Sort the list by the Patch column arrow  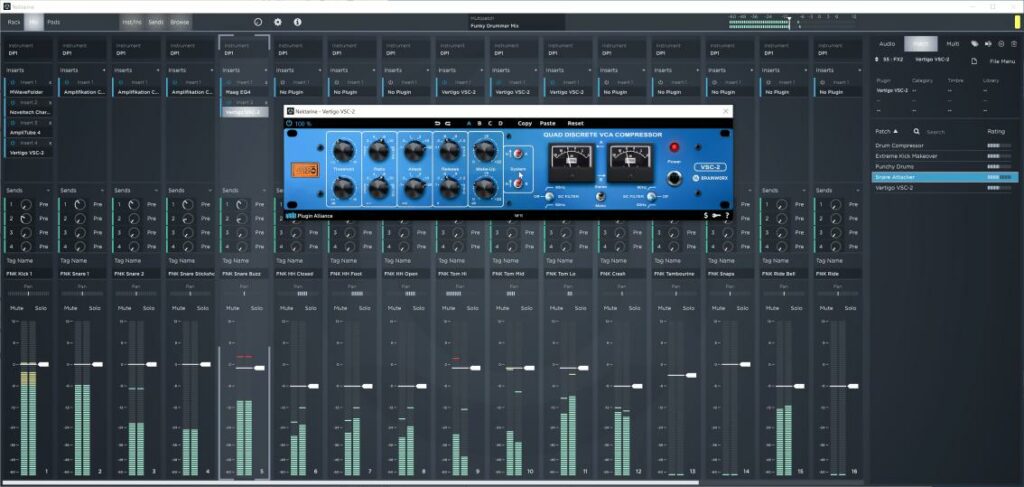pyautogui.click(x=896, y=131)
